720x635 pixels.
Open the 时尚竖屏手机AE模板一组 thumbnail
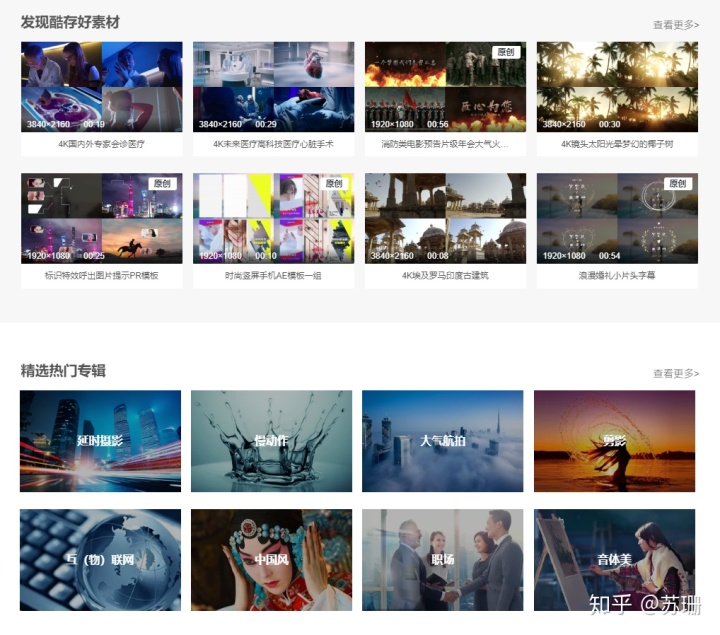tap(273, 218)
